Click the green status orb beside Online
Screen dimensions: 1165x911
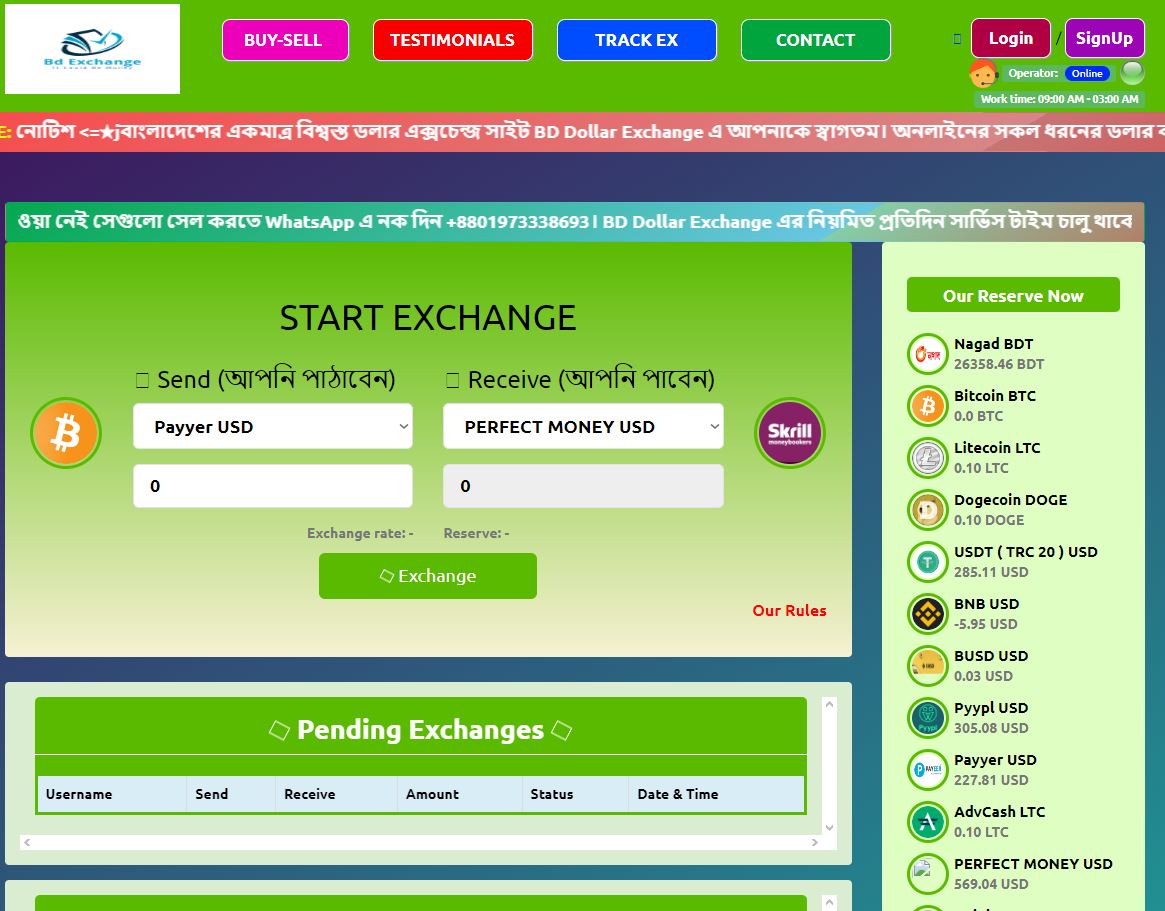[1132, 73]
